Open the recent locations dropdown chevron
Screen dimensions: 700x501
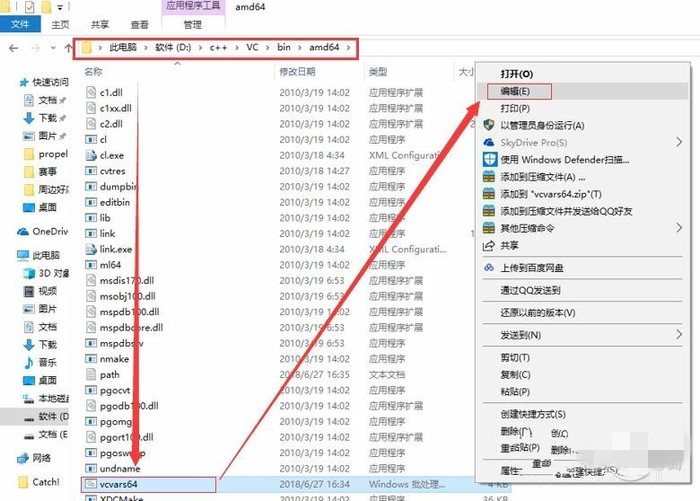tap(53, 48)
